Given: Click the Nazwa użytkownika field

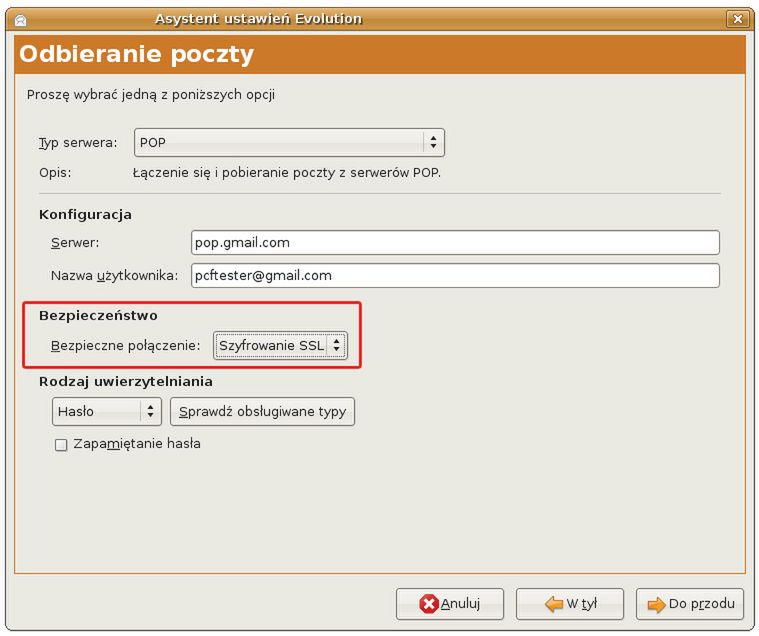Looking at the screenshot, I should click(x=455, y=275).
